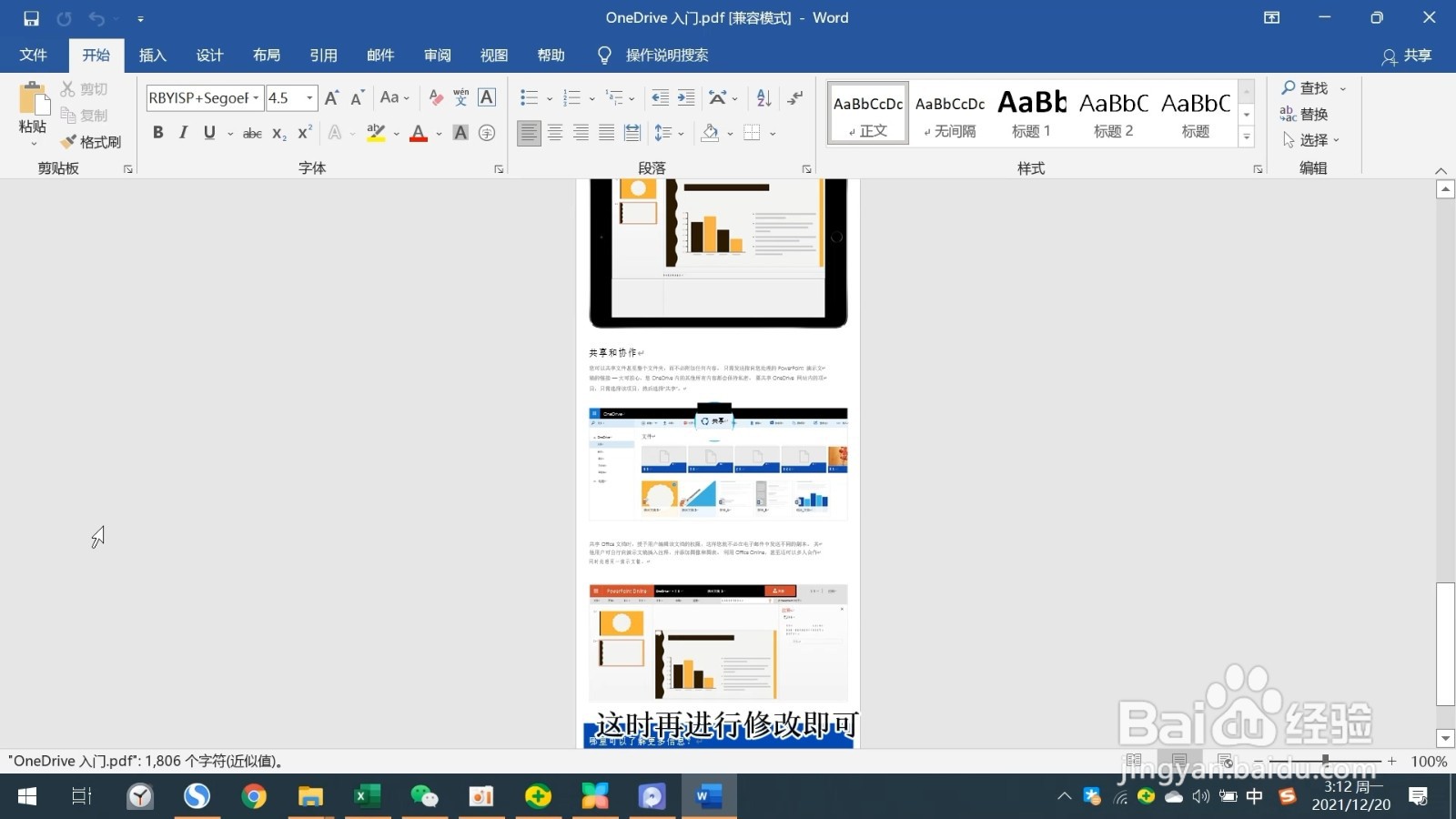The image size is (1456, 819).
Task: Switch to the 布局 (Layout) tab
Action: pyautogui.click(x=267, y=56)
